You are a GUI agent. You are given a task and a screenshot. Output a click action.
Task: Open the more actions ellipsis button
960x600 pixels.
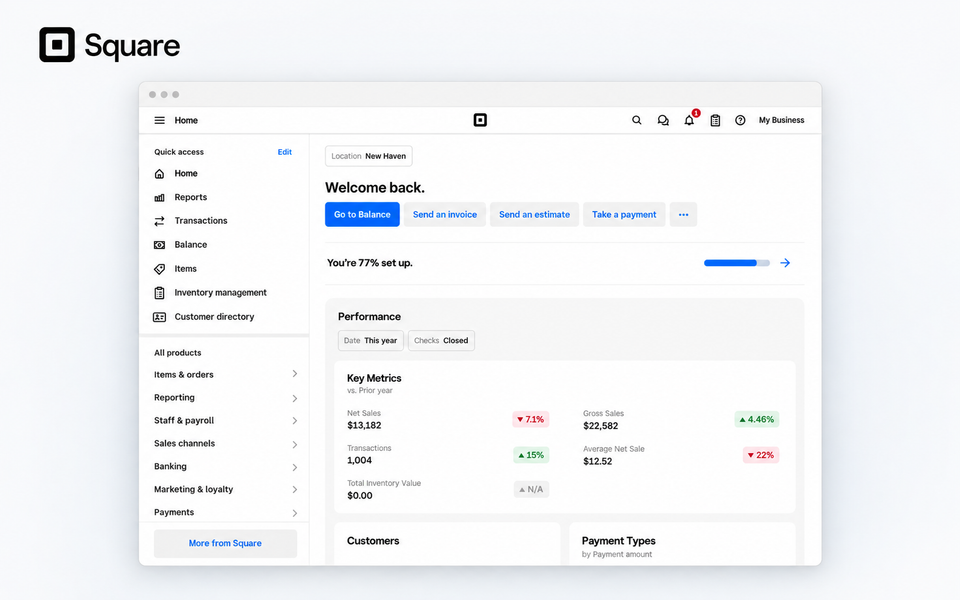(x=683, y=214)
